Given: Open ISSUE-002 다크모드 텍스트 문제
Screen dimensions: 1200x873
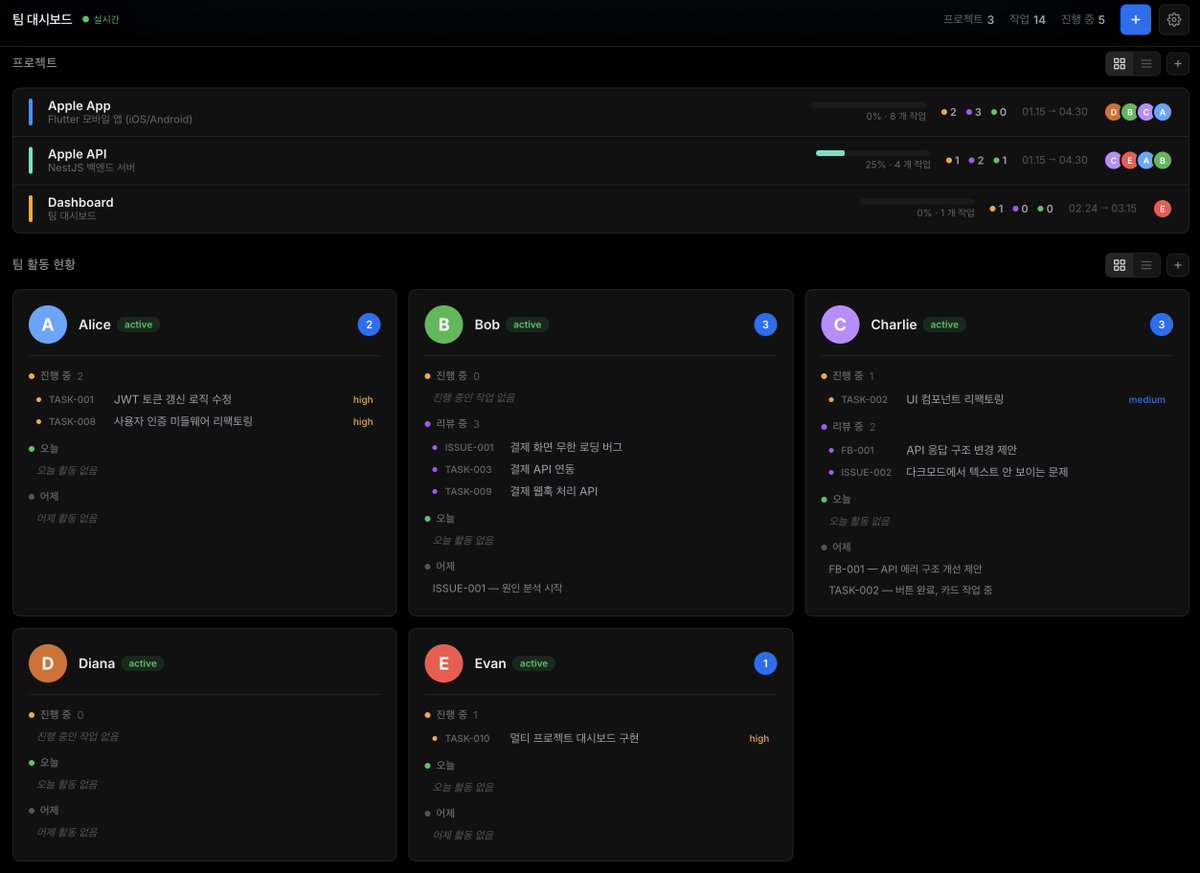Looking at the screenshot, I should click(x=997, y=472).
